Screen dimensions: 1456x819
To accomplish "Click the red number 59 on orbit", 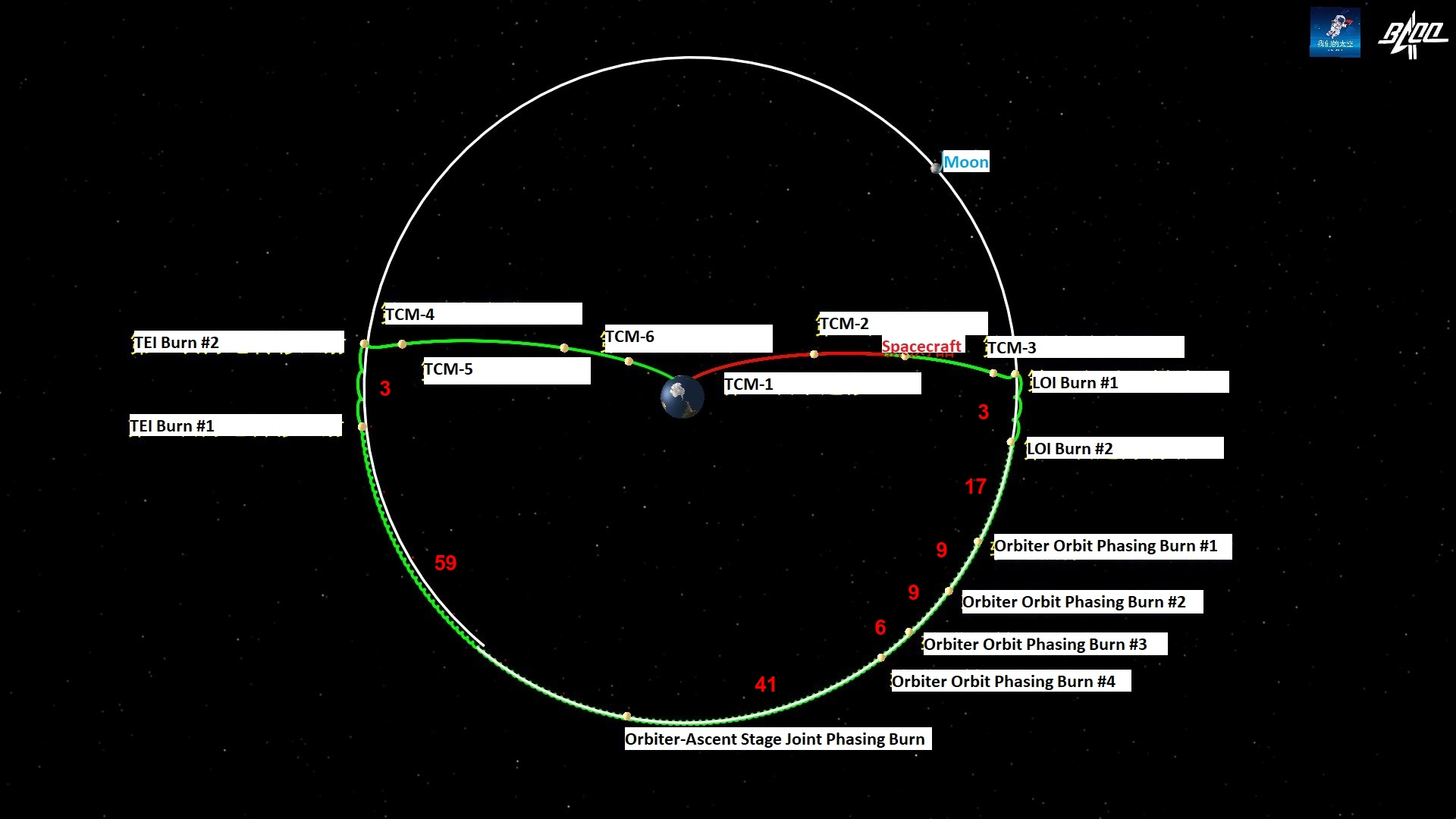I will click(445, 563).
